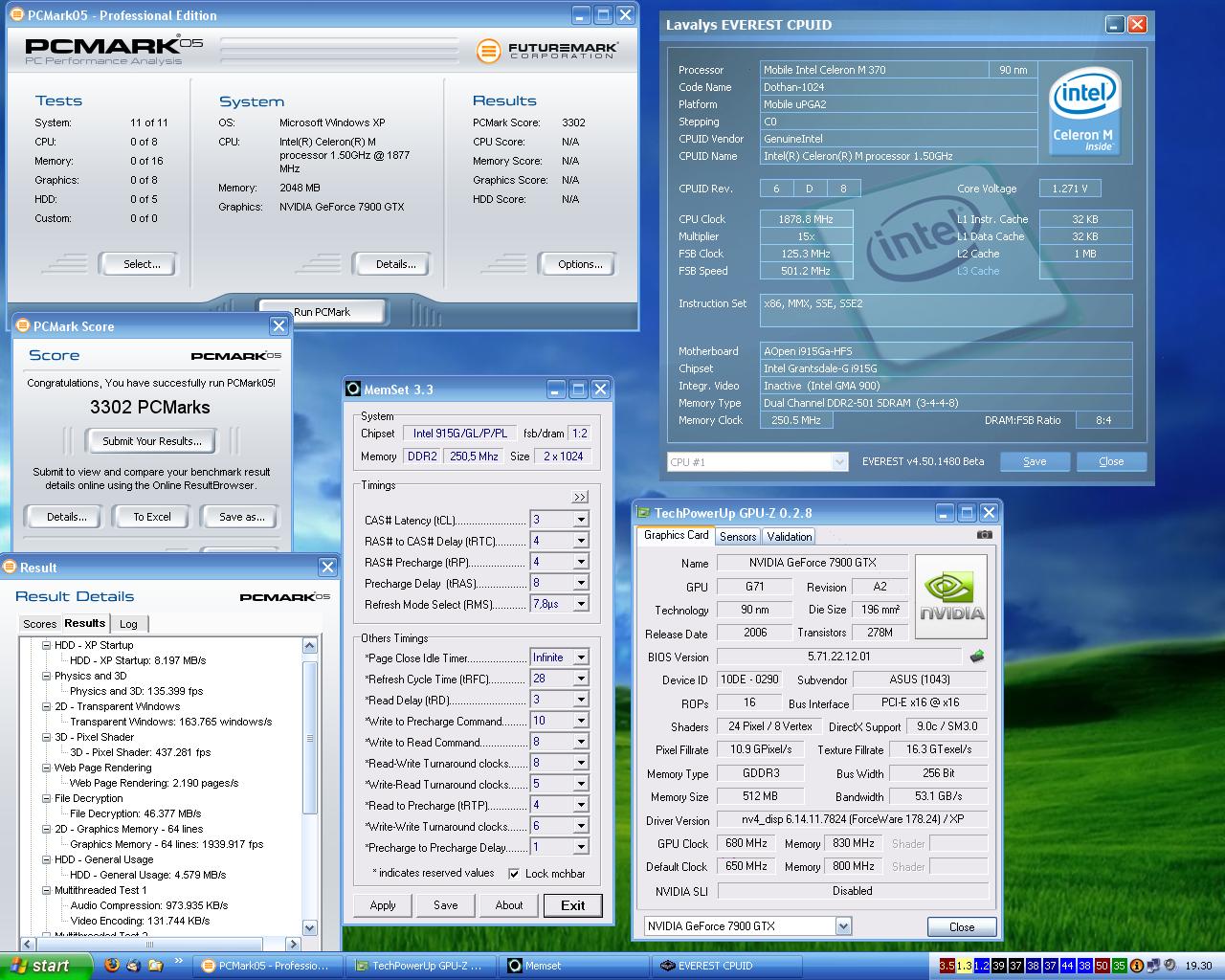Collapse the Multithreaded Test 1 node
1225x980 pixels.
[45, 890]
